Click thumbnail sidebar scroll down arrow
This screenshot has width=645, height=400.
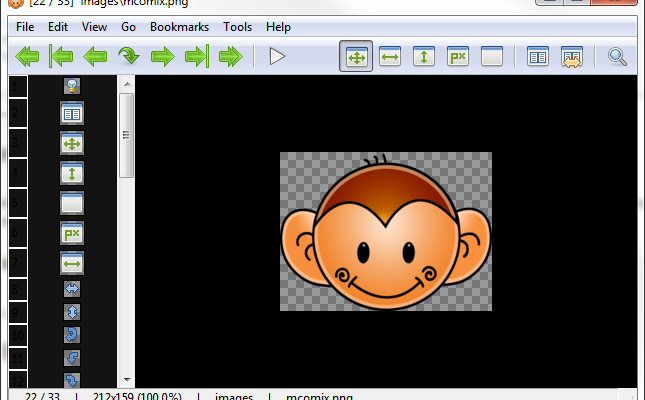click(x=127, y=380)
